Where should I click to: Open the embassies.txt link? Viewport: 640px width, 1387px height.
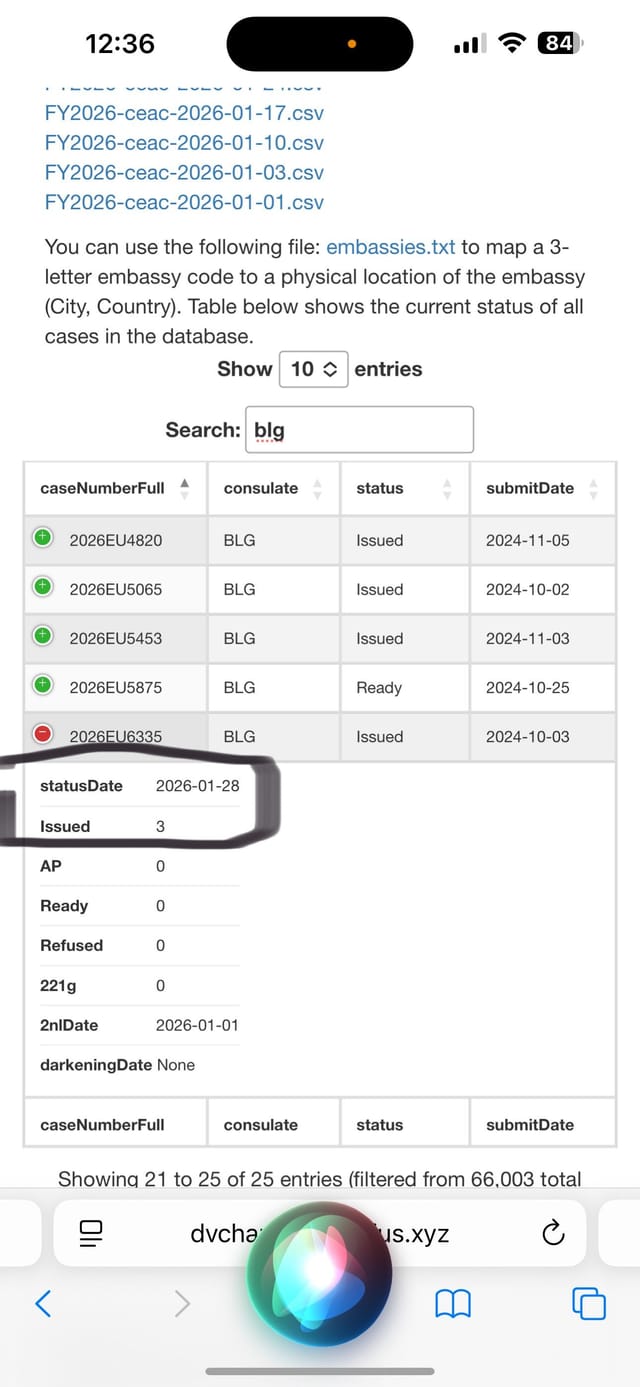point(391,247)
